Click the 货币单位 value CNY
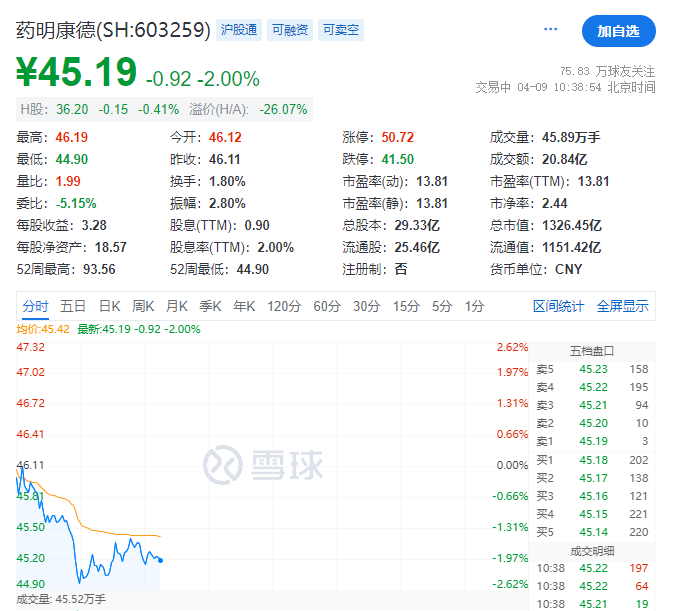Screen dimensions: 679x611 (568, 269)
